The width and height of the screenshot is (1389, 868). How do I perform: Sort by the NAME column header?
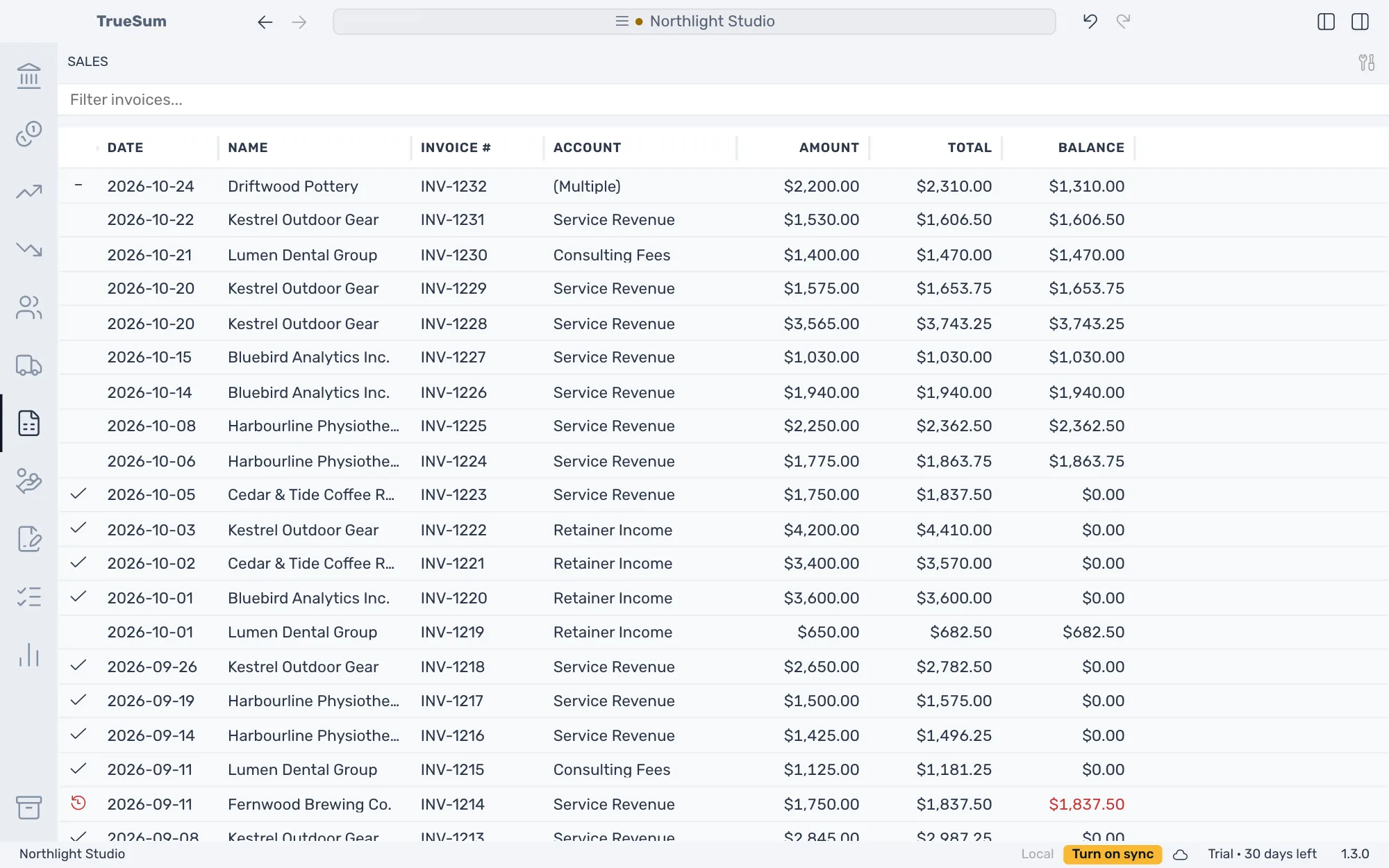248,147
